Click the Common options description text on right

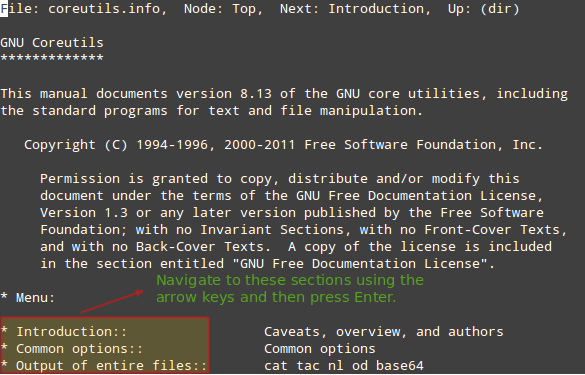(320, 349)
